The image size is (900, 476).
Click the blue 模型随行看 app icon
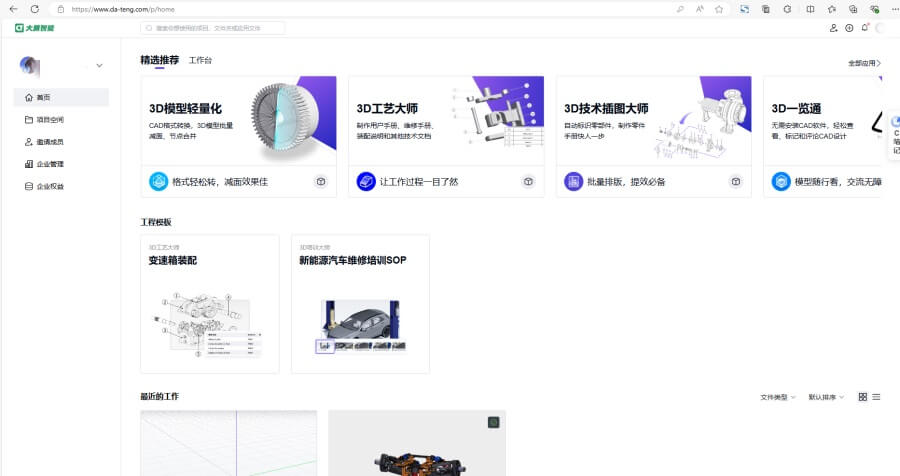(781, 181)
